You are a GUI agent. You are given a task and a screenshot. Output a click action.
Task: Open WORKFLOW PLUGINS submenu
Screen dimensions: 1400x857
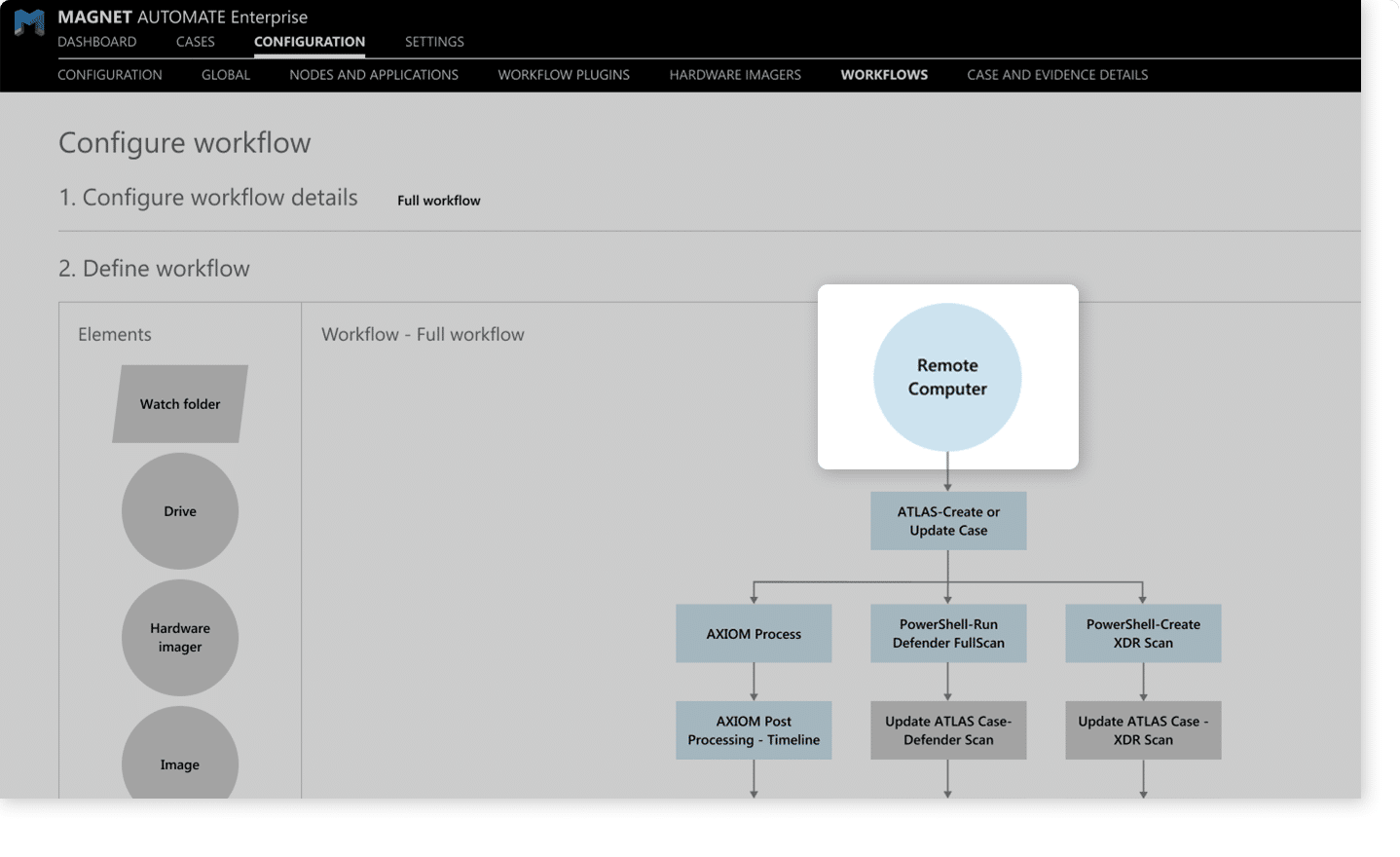coord(564,75)
